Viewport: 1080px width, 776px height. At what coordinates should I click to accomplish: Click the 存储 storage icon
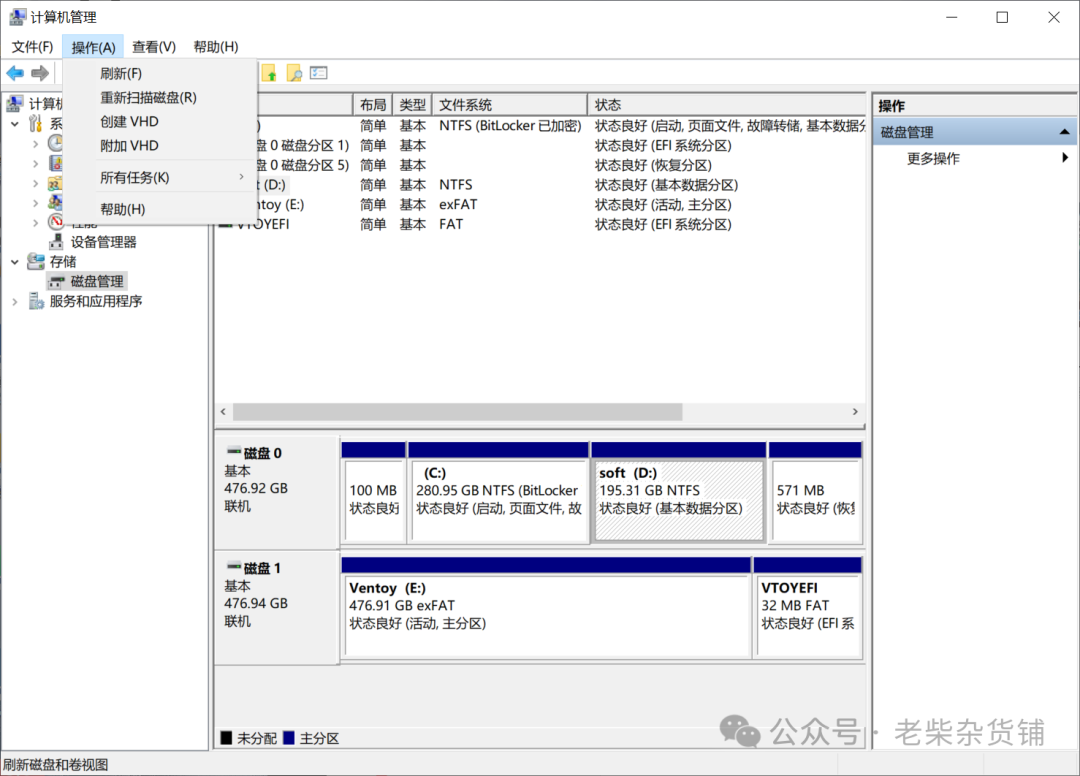[x=36, y=262]
